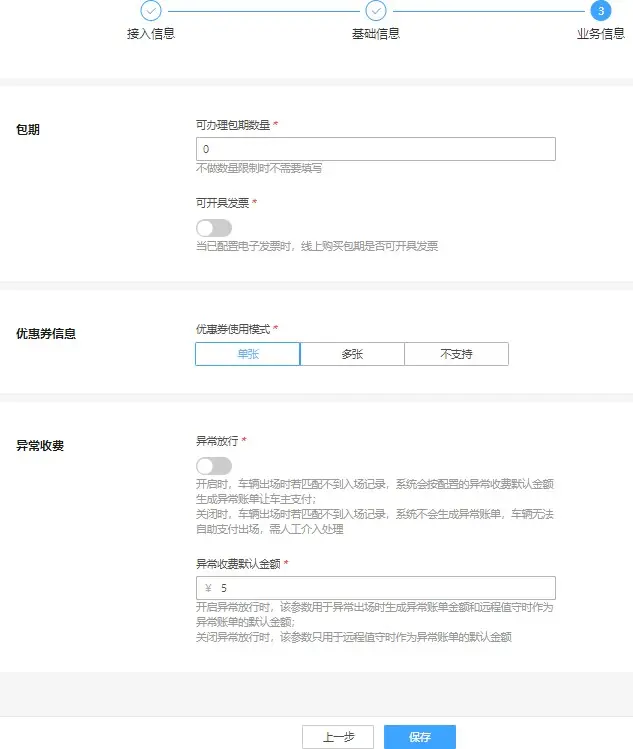This screenshot has width=633, height=749.
Task: Click the step 3 number circle
Action: (600, 11)
